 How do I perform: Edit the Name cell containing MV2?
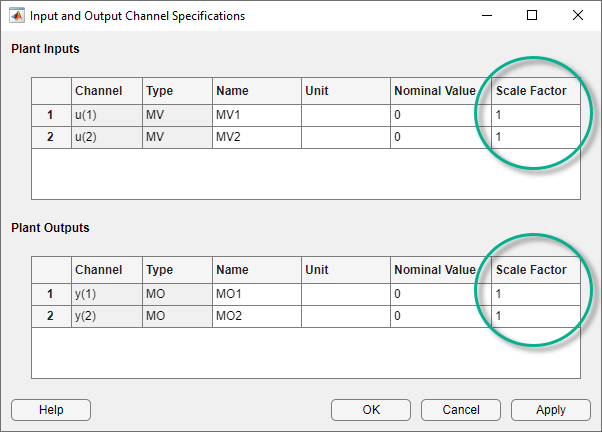(x=256, y=136)
